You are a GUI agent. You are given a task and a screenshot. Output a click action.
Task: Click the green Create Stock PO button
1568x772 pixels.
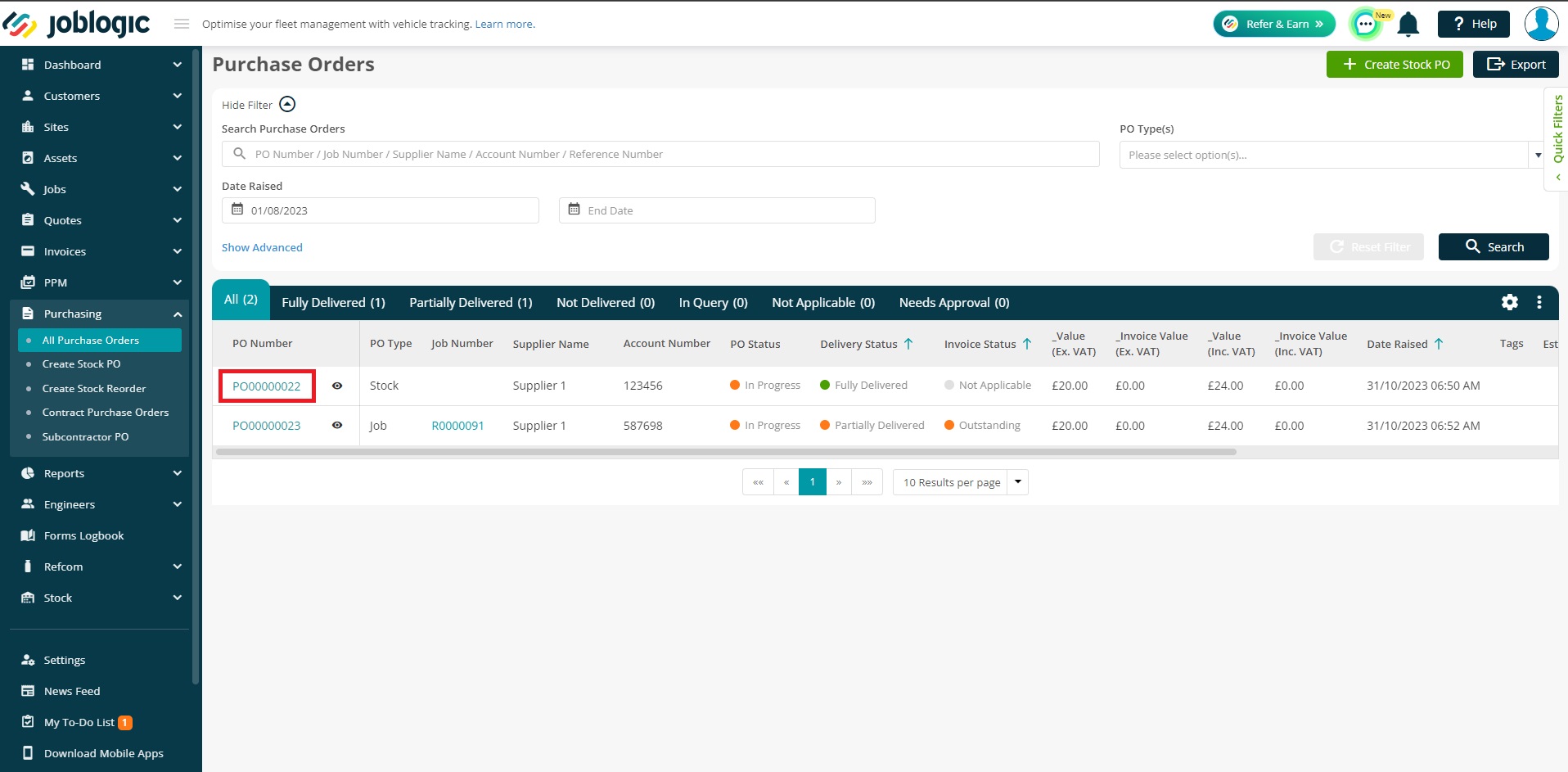[1395, 65]
